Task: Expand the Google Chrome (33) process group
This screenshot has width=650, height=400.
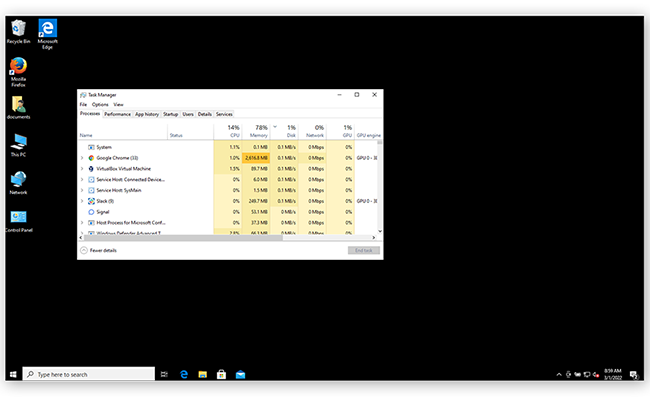Action: [x=82, y=158]
